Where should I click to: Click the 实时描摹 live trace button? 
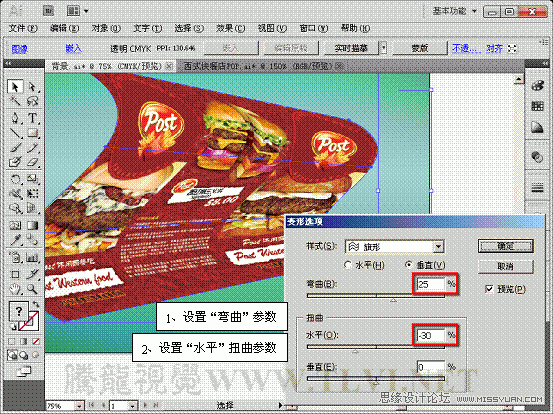(x=351, y=48)
